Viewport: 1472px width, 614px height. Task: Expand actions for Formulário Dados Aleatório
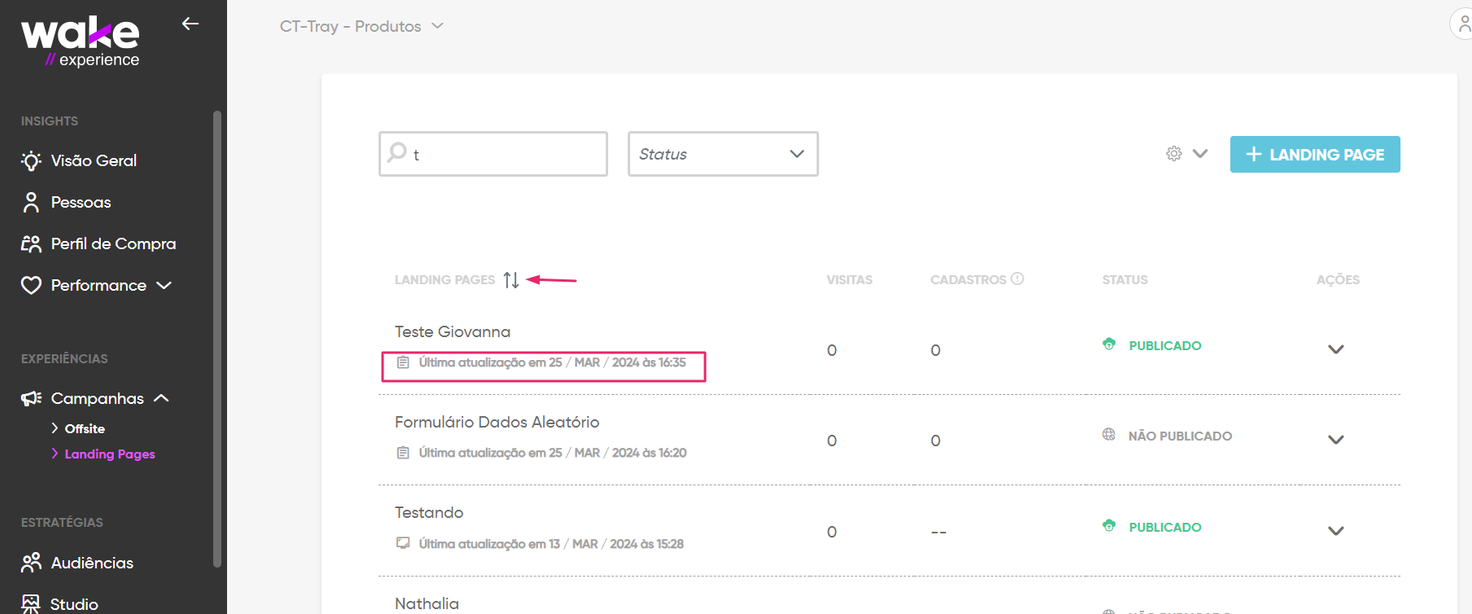[x=1336, y=440]
